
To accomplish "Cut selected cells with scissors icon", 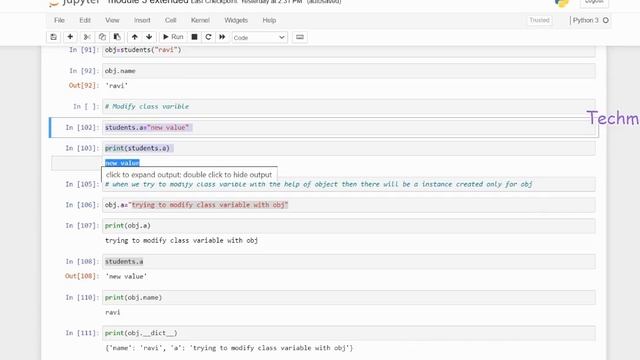I will 87,37.
